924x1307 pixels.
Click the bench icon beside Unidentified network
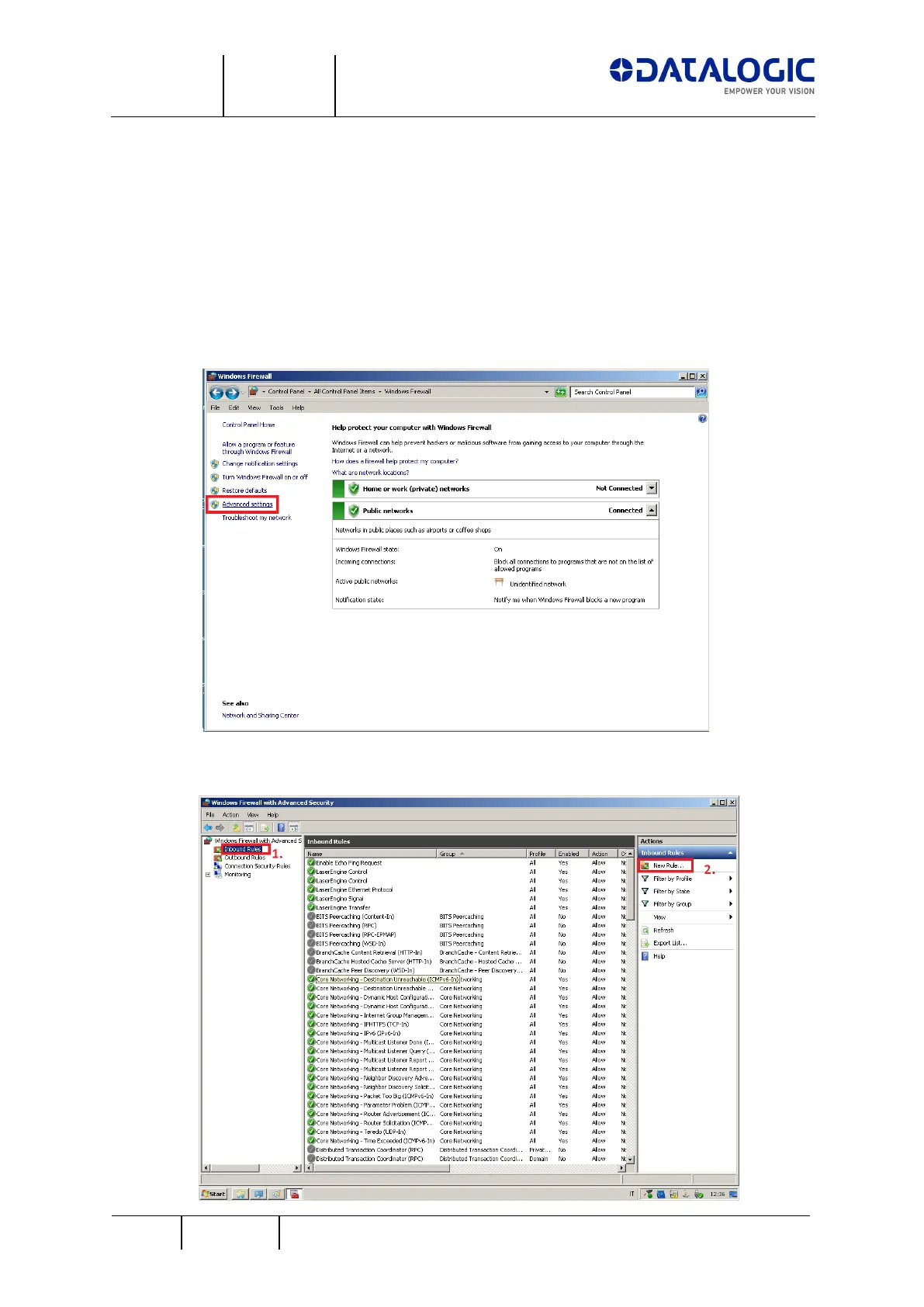point(499,582)
